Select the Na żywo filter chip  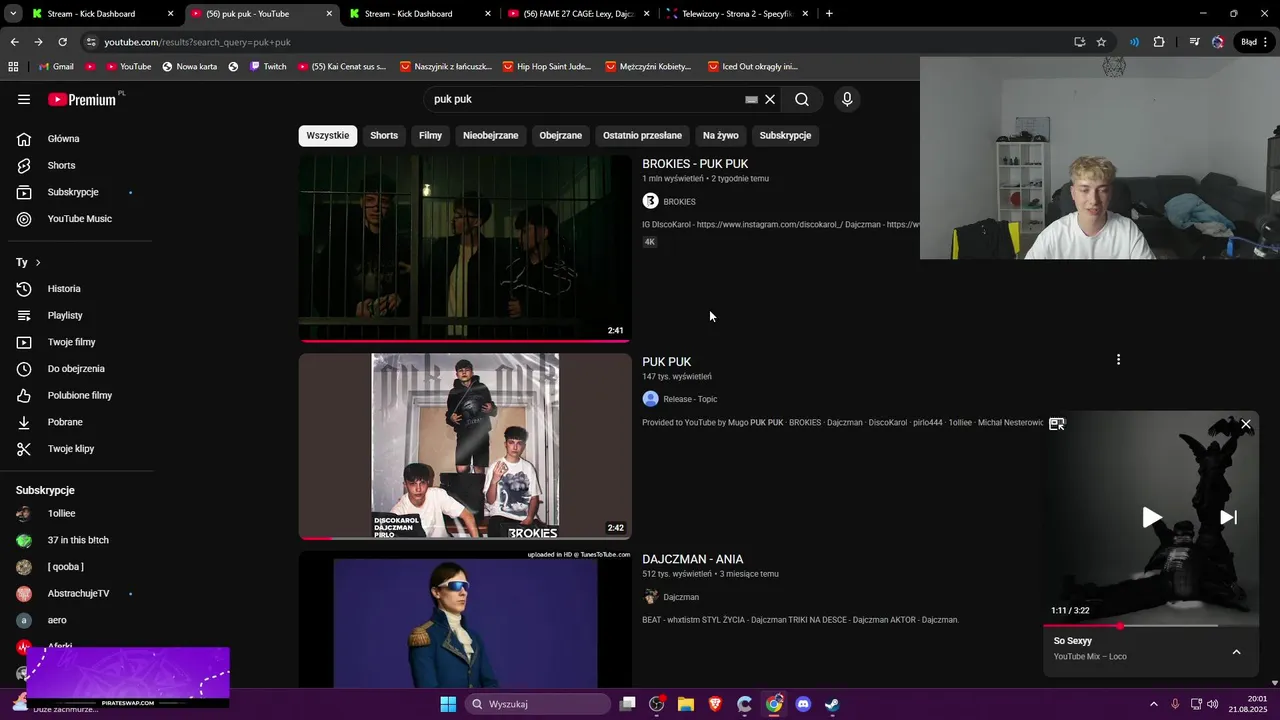[720, 136]
